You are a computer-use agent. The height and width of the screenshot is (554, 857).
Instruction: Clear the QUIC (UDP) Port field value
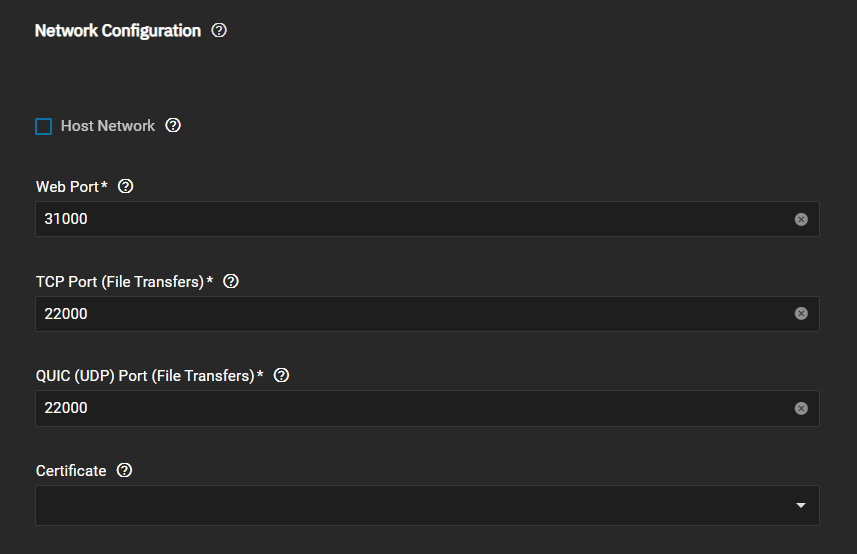(x=801, y=409)
